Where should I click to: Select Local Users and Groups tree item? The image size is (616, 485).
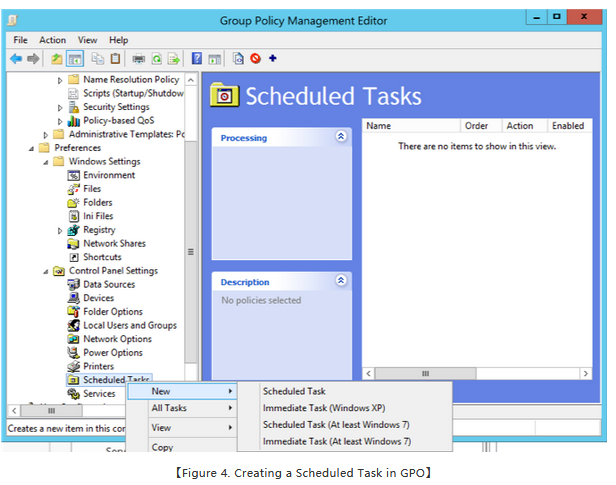coord(129,325)
